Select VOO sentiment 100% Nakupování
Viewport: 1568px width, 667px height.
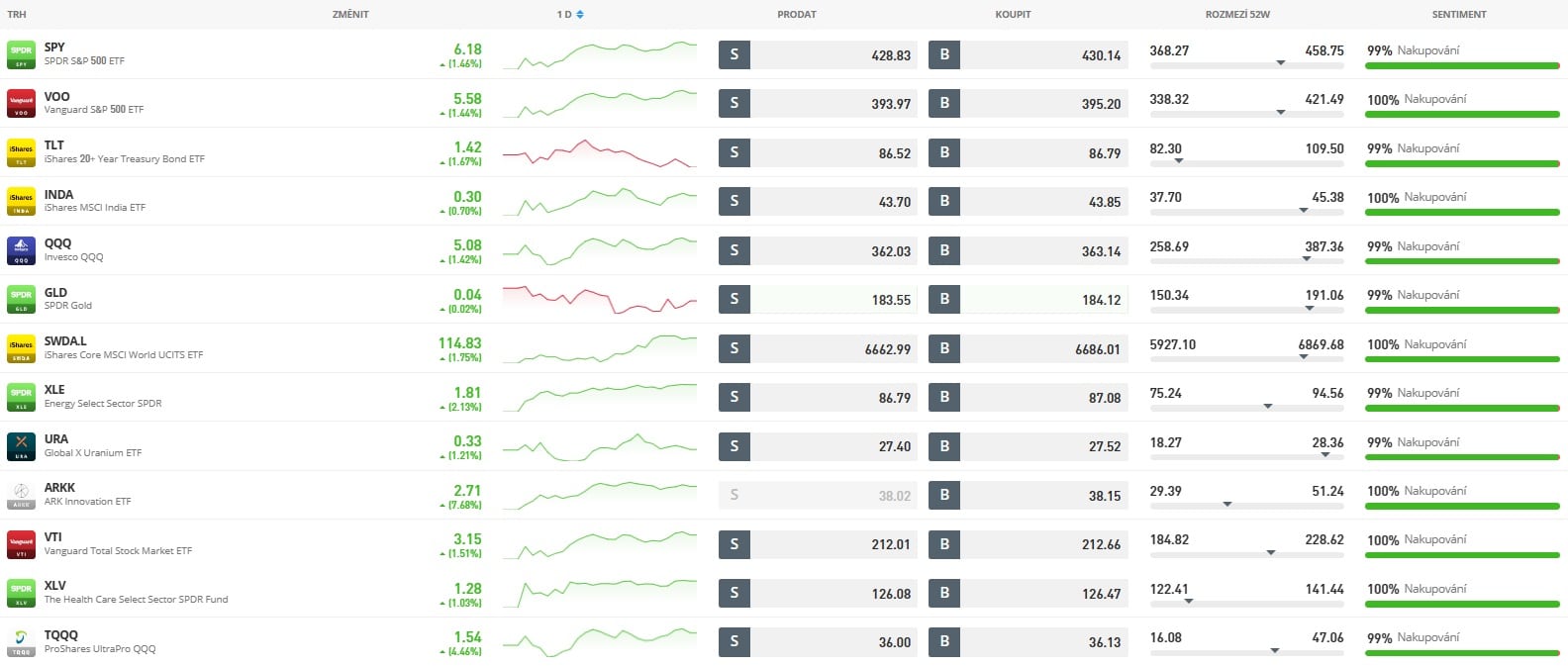tap(1417, 100)
